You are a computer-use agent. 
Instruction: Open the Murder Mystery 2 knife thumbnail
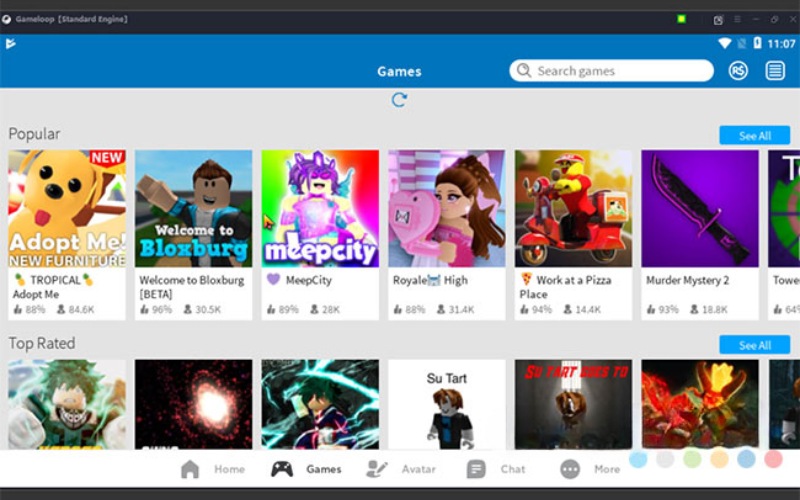[699, 208]
